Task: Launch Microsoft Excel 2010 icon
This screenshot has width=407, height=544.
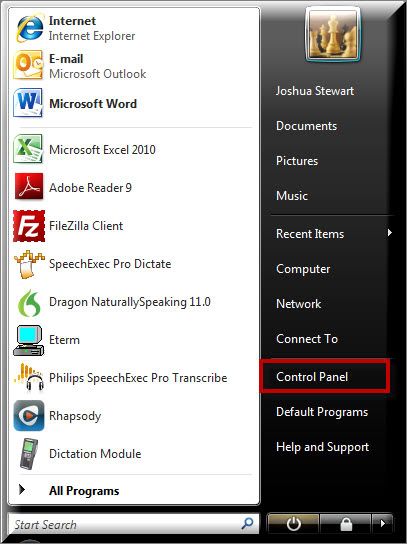Action: click(x=28, y=149)
